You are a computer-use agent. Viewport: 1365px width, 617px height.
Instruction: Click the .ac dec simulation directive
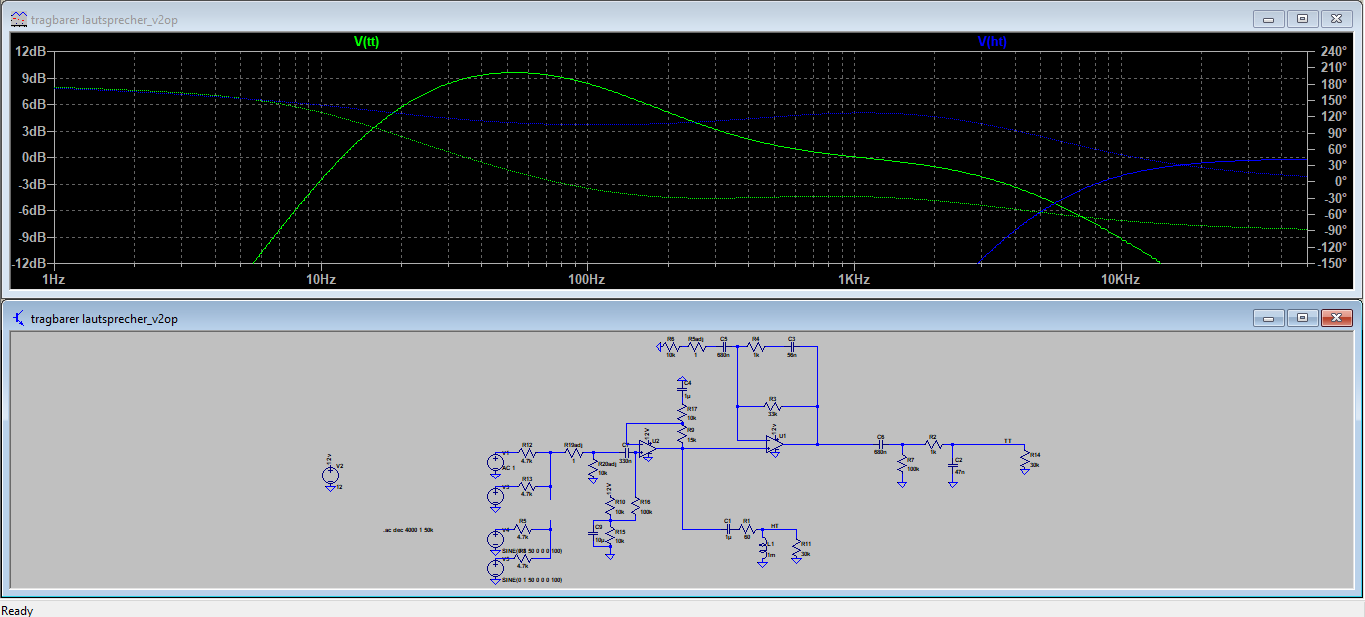(x=408, y=530)
